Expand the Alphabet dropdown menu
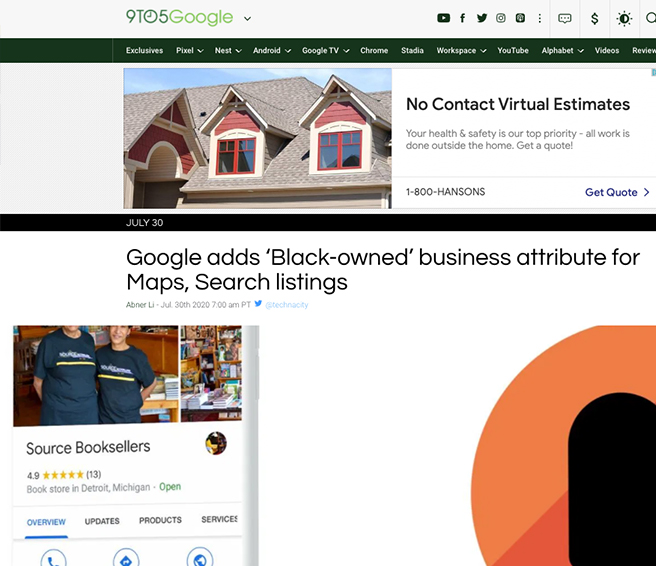The image size is (656, 566). (x=562, y=51)
